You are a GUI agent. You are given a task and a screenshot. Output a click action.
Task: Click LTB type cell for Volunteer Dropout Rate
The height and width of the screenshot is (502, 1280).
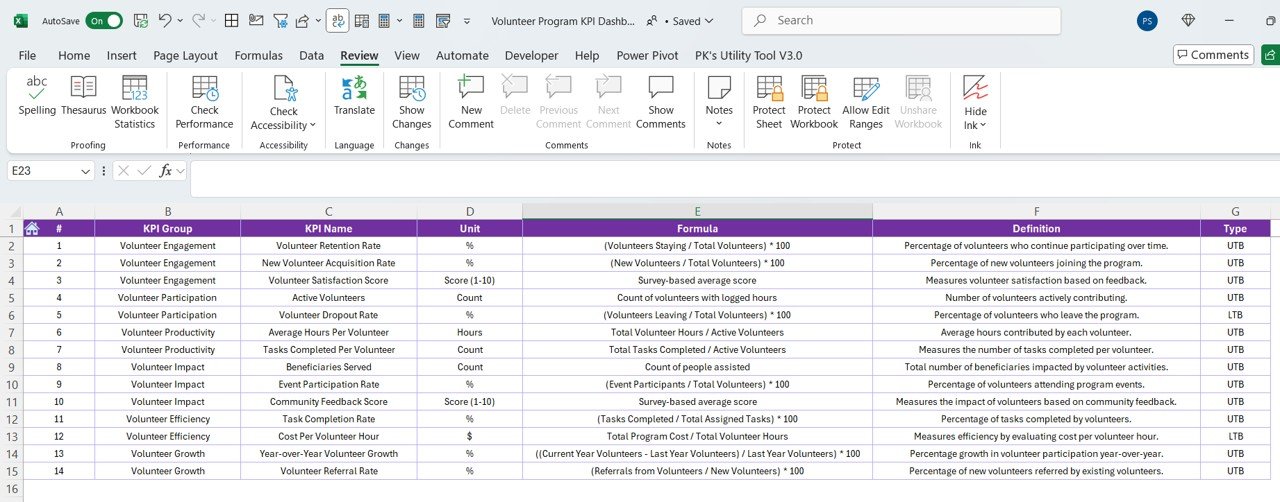click(1235, 315)
